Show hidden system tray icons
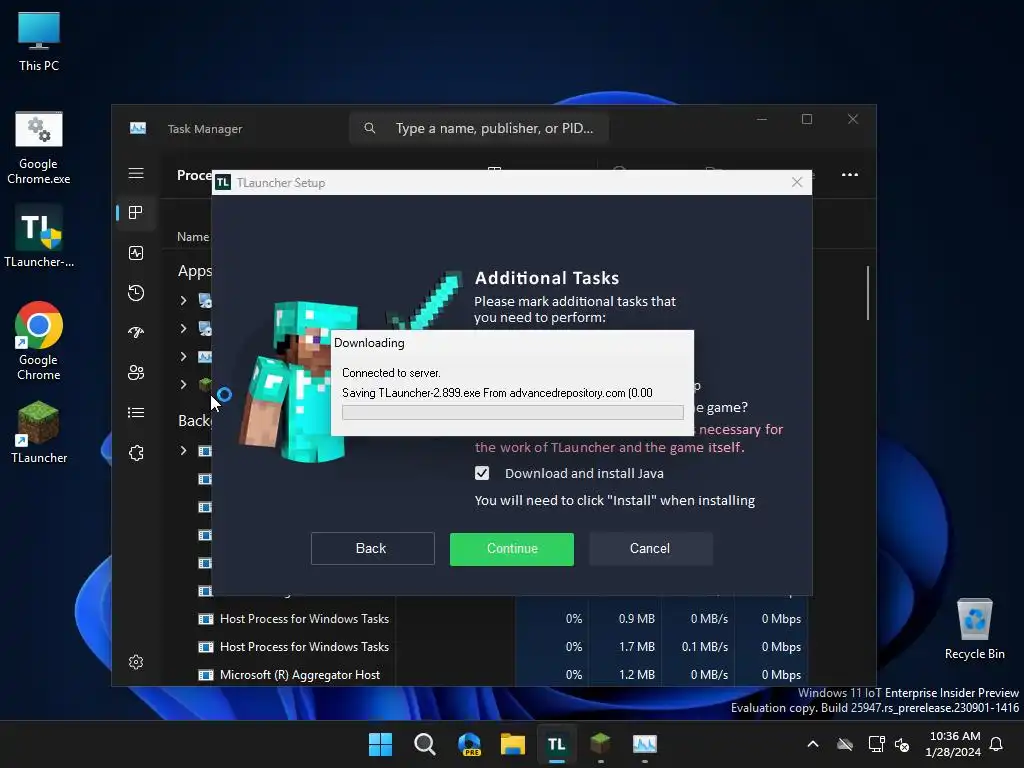This screenshot has height=768, width=1024. [813, 744]
